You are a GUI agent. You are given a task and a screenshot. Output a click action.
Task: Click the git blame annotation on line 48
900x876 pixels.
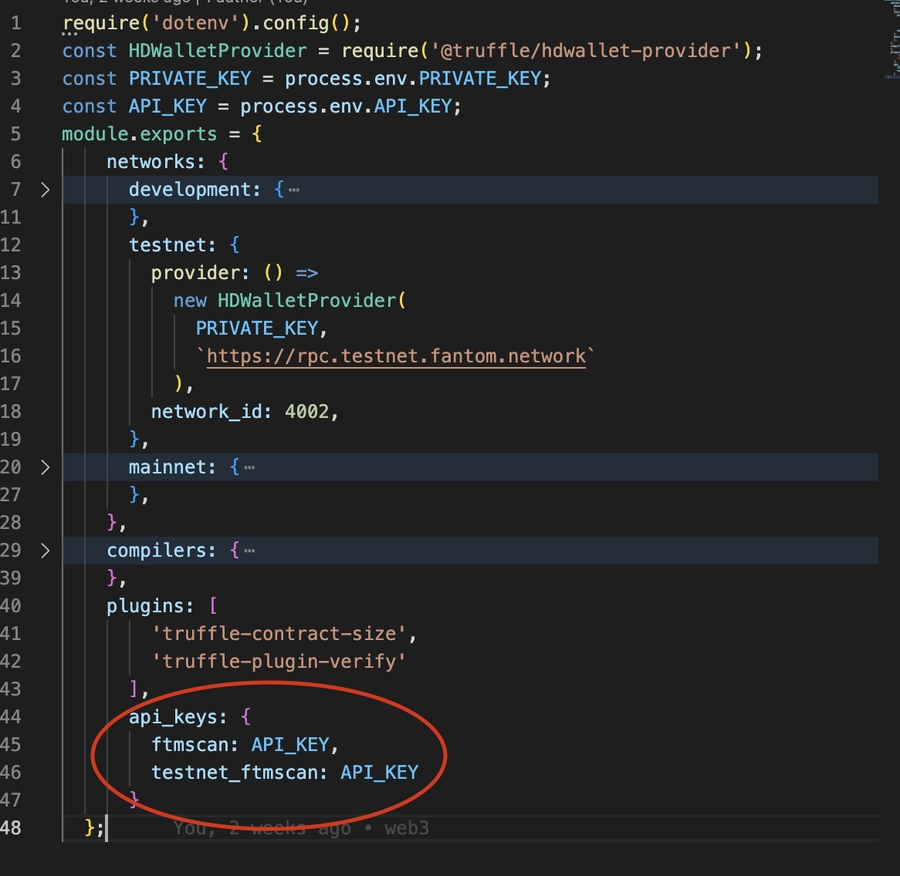[300, 828]
